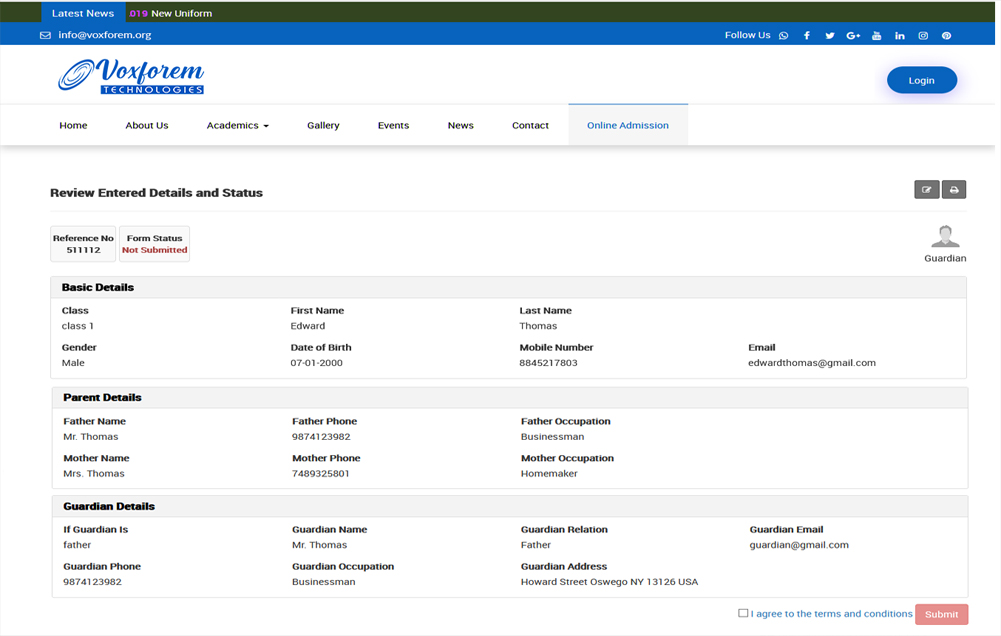Viewport: 1001px width, 636px height.
Task: Open the WhatsApp social icon
Action: click(783, 36)
